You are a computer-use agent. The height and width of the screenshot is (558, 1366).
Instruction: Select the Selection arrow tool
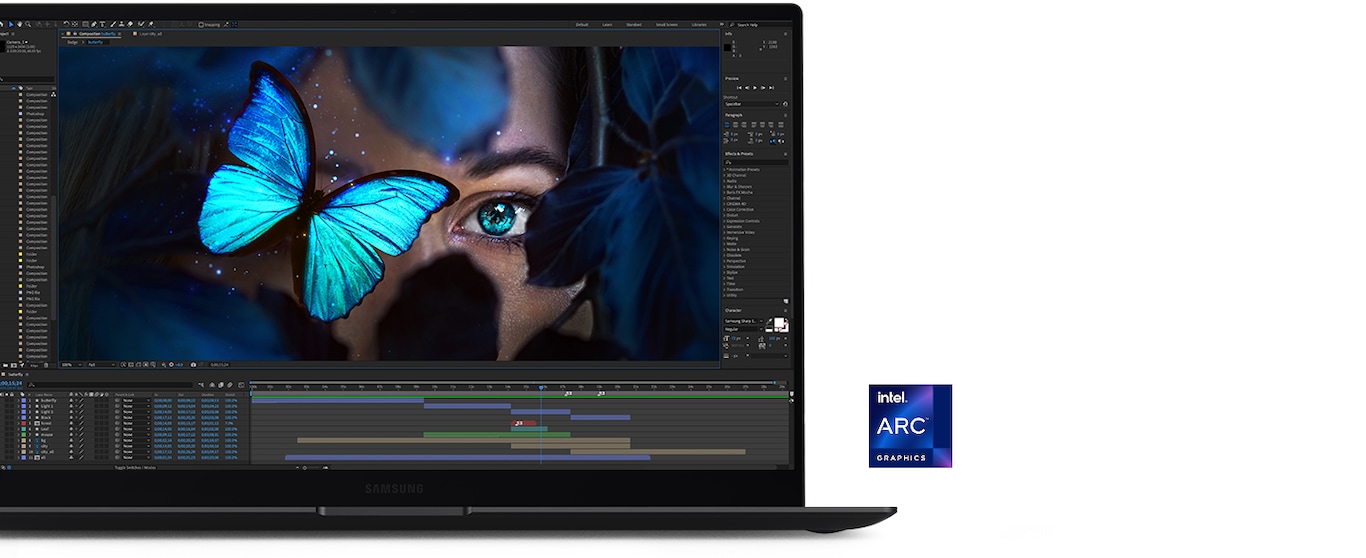tap(11, 24)
